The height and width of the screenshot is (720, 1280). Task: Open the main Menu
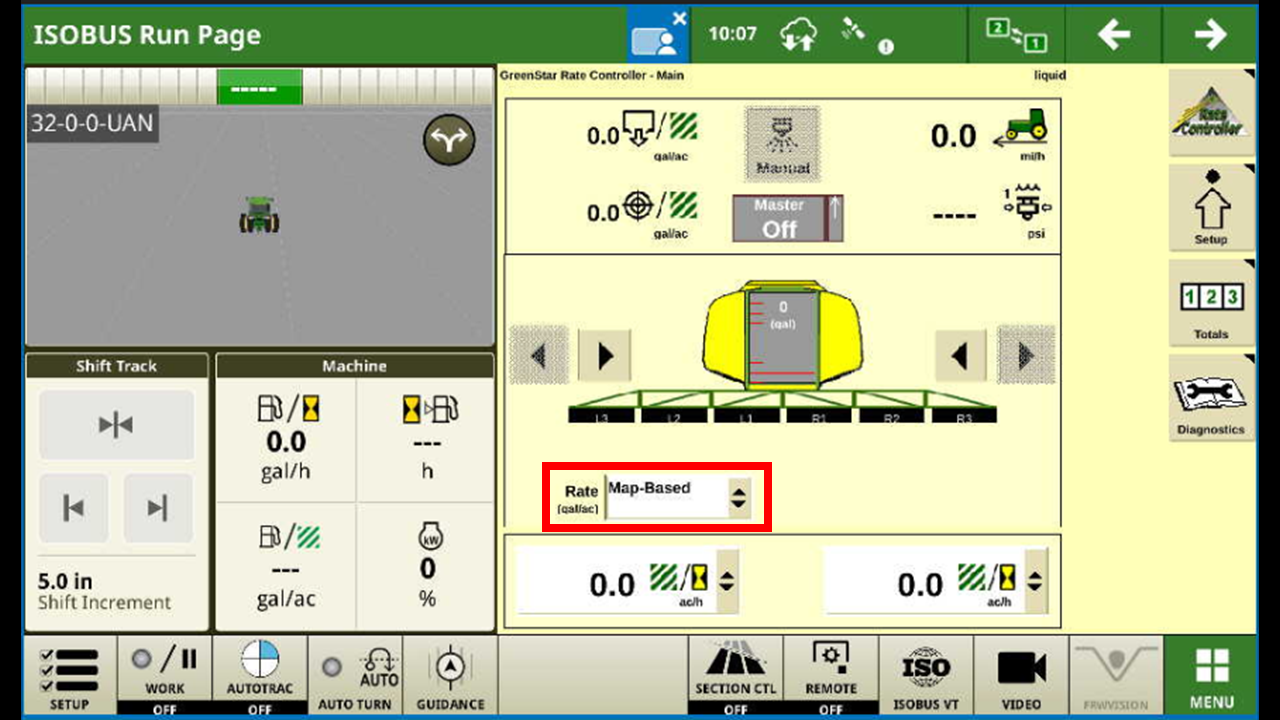[x=1211, y=677]
